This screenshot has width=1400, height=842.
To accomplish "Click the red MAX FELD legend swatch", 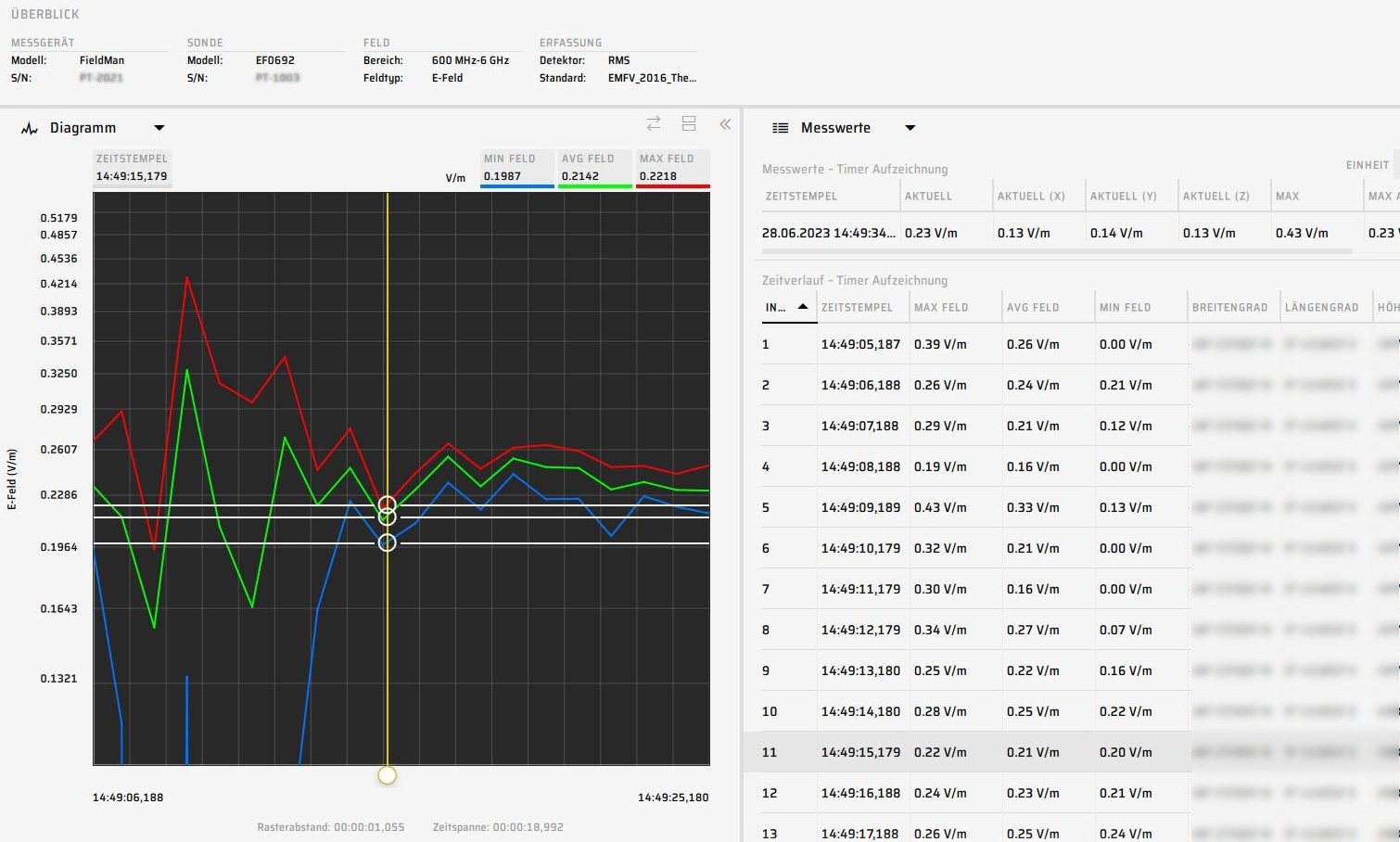I will click(673, 186).
